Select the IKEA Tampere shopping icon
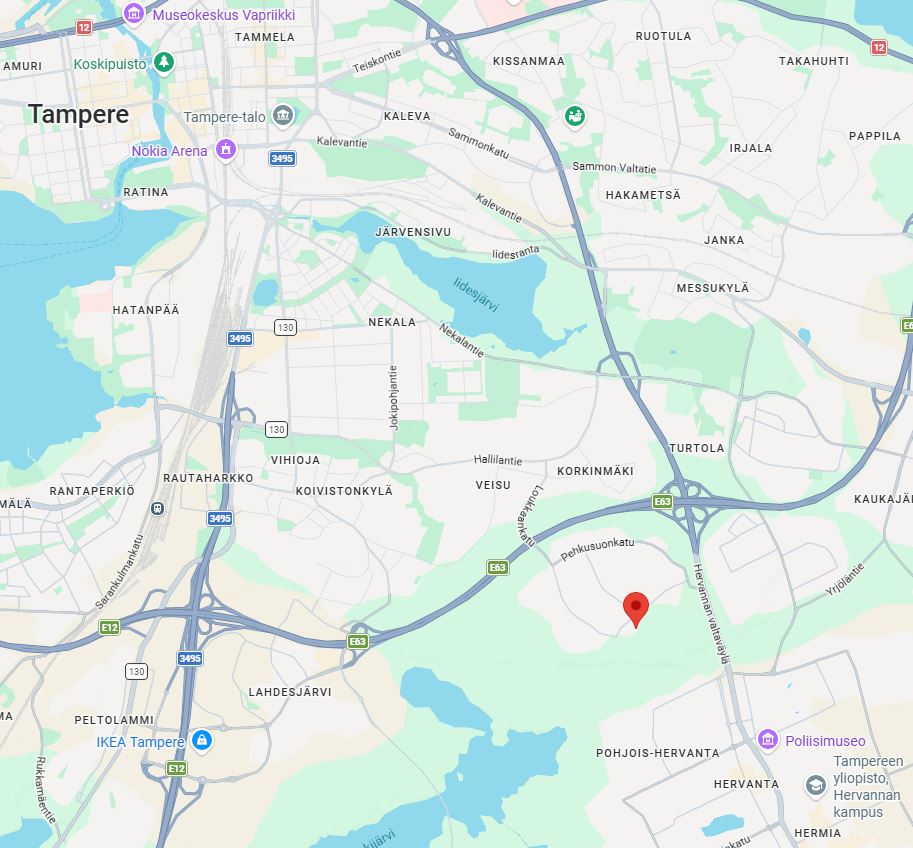913x848 pixels. (202, 741)
